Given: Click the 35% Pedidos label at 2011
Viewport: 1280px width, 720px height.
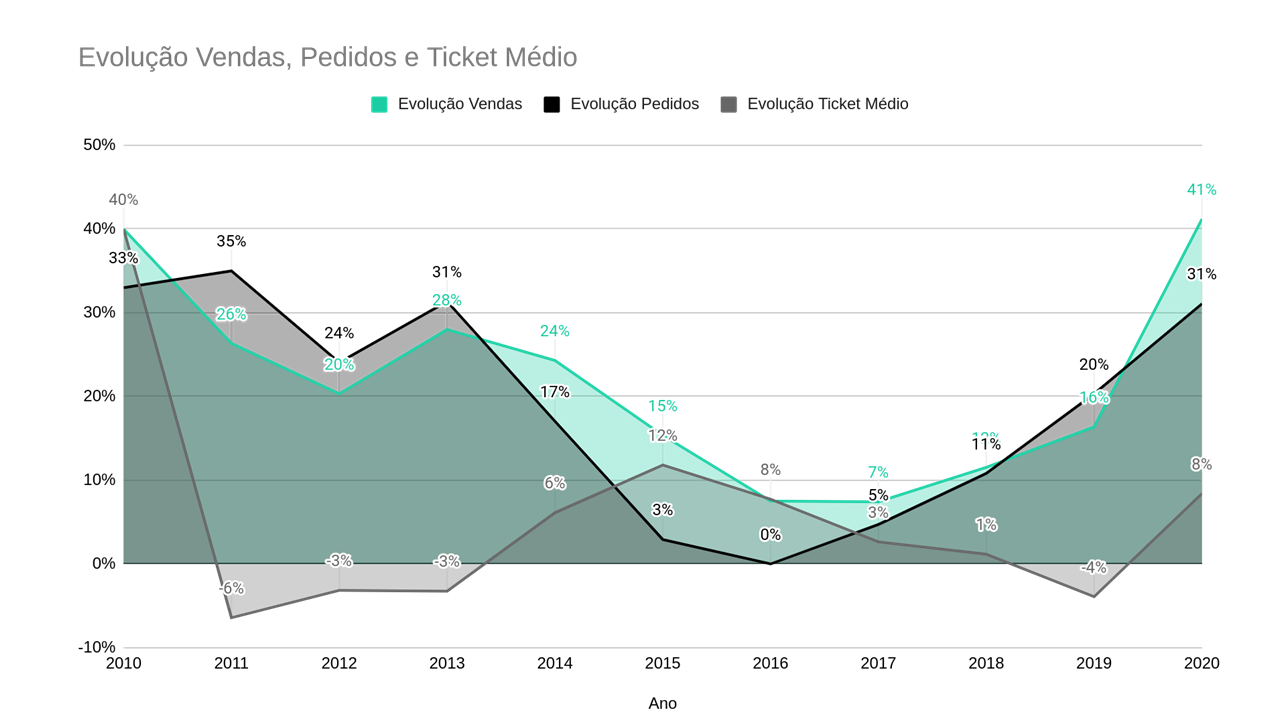Looking at the screenshot, I should [231, 242].
